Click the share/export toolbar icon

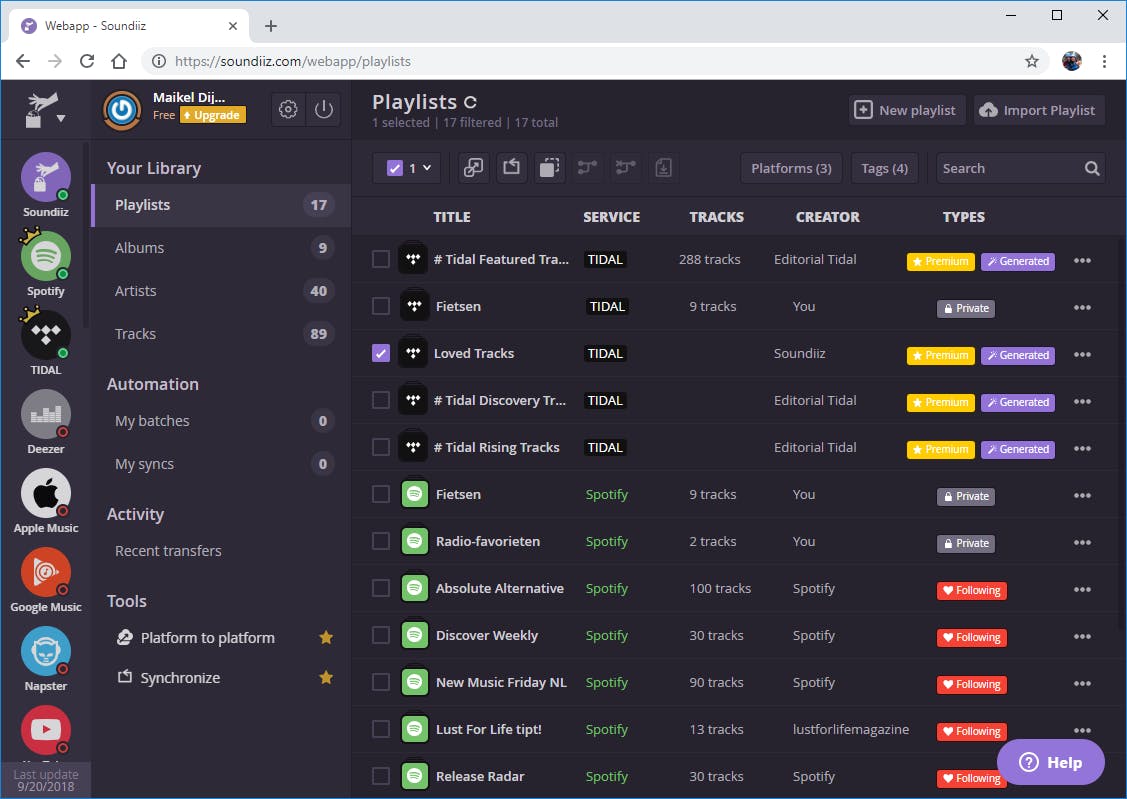tap(511, 168)
